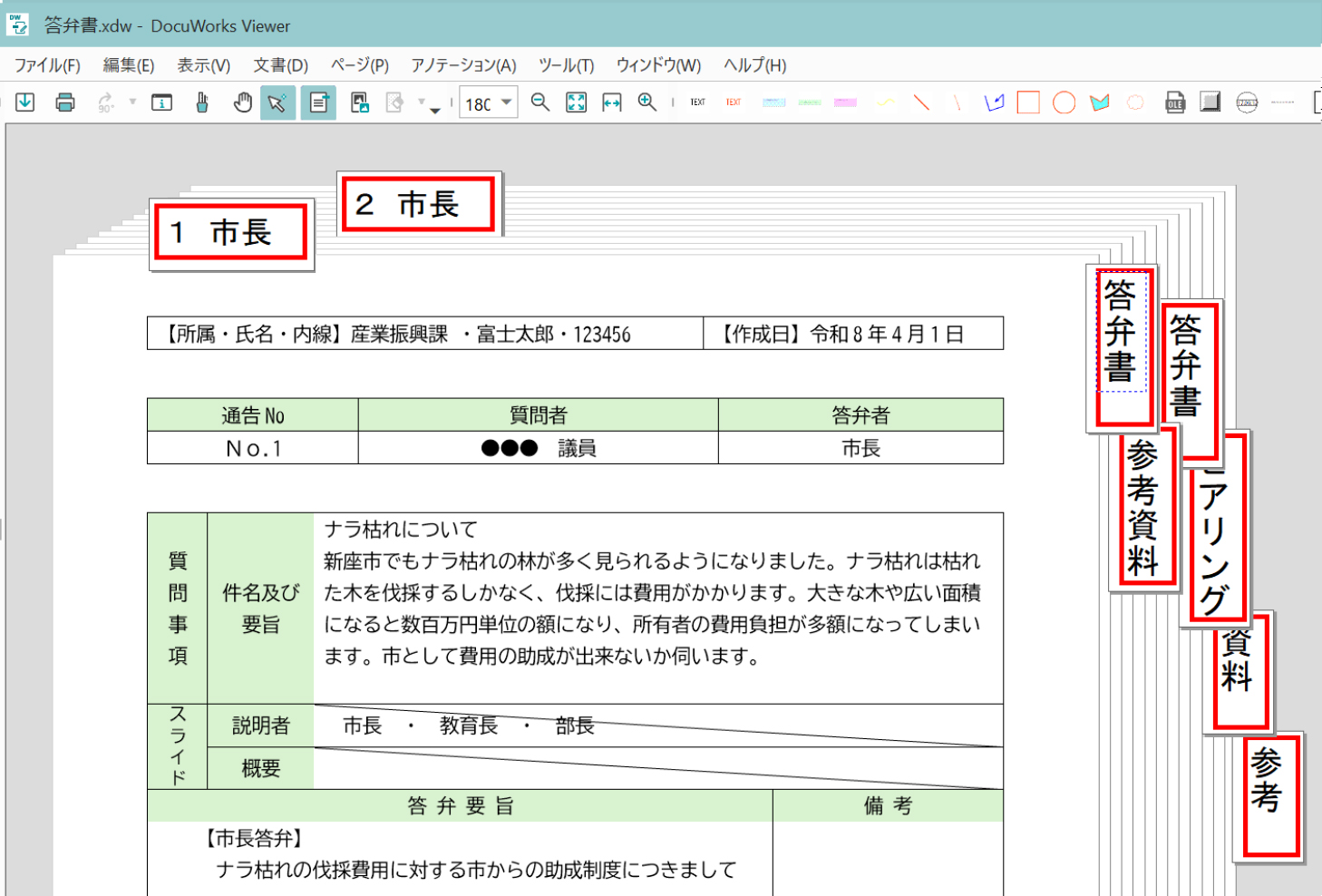Click the zoom out magnifier icon
1322x896 pixels.
540,102
